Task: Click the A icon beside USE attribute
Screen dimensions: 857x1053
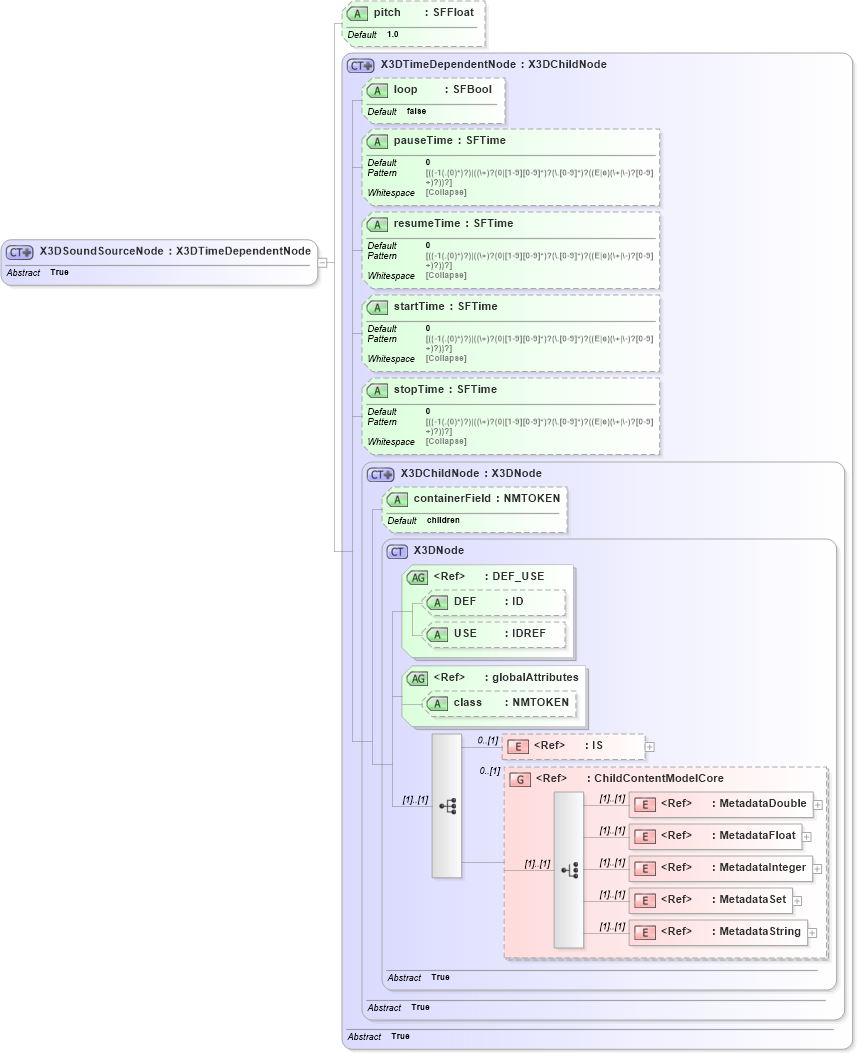Action: [437, 635]
